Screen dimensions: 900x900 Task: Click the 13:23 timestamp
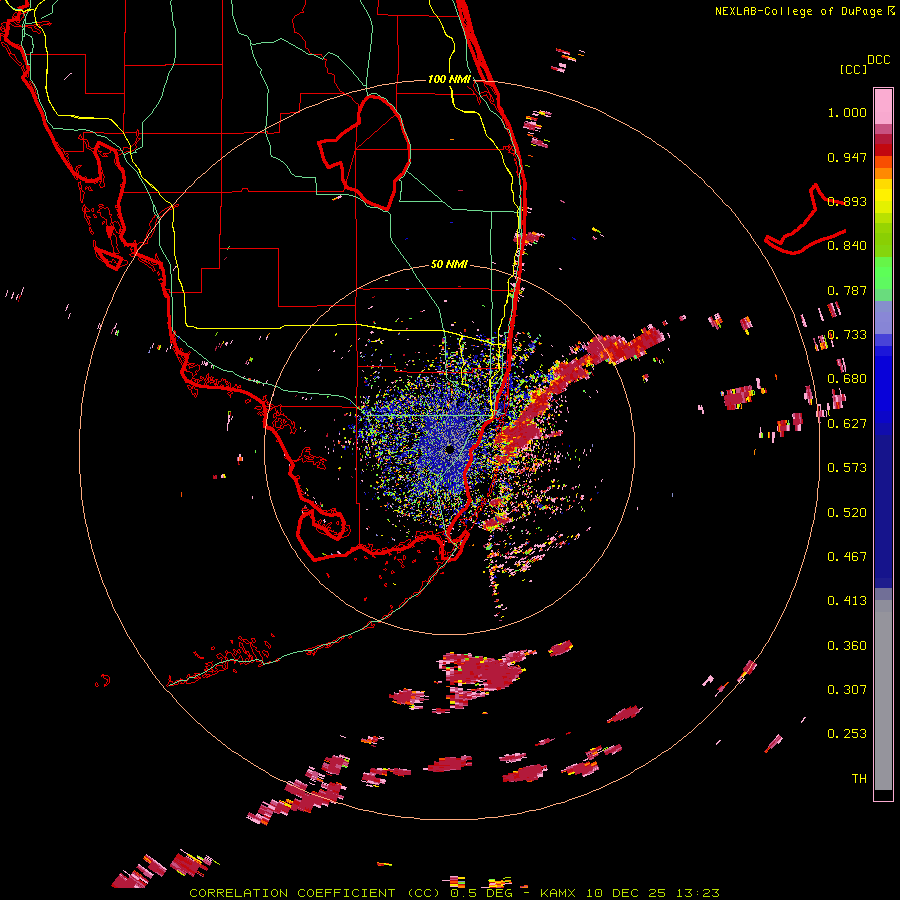(697, 893)
